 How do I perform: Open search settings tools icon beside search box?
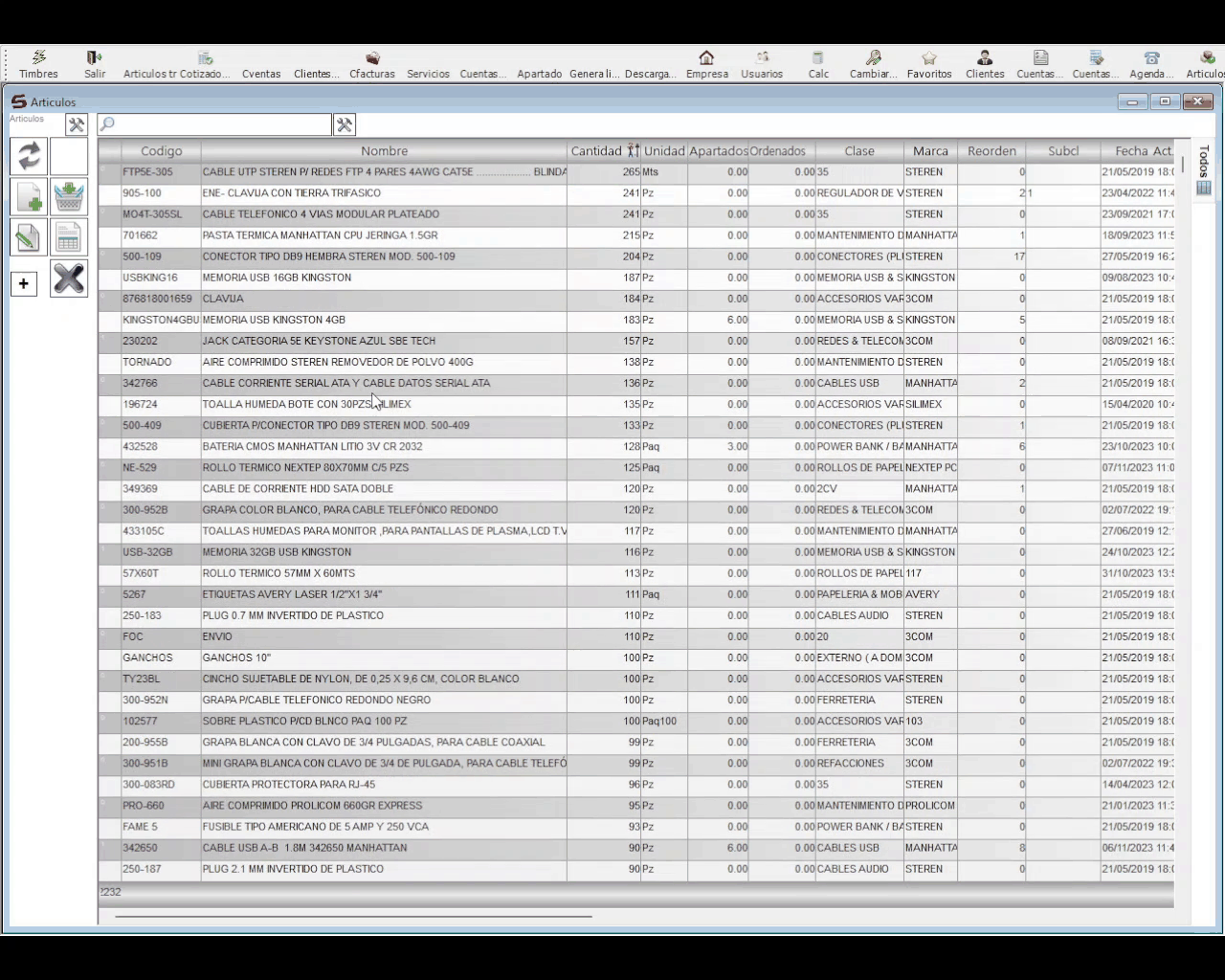(x=345, y=124)
